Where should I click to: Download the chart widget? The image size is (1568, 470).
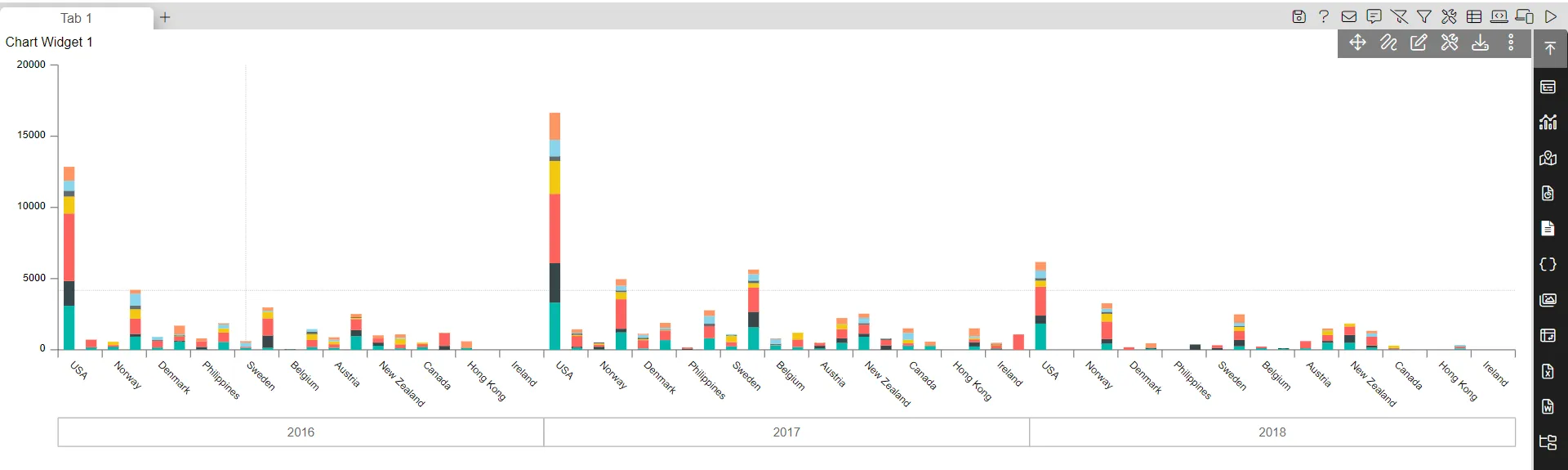click(x=1480, y=43)
